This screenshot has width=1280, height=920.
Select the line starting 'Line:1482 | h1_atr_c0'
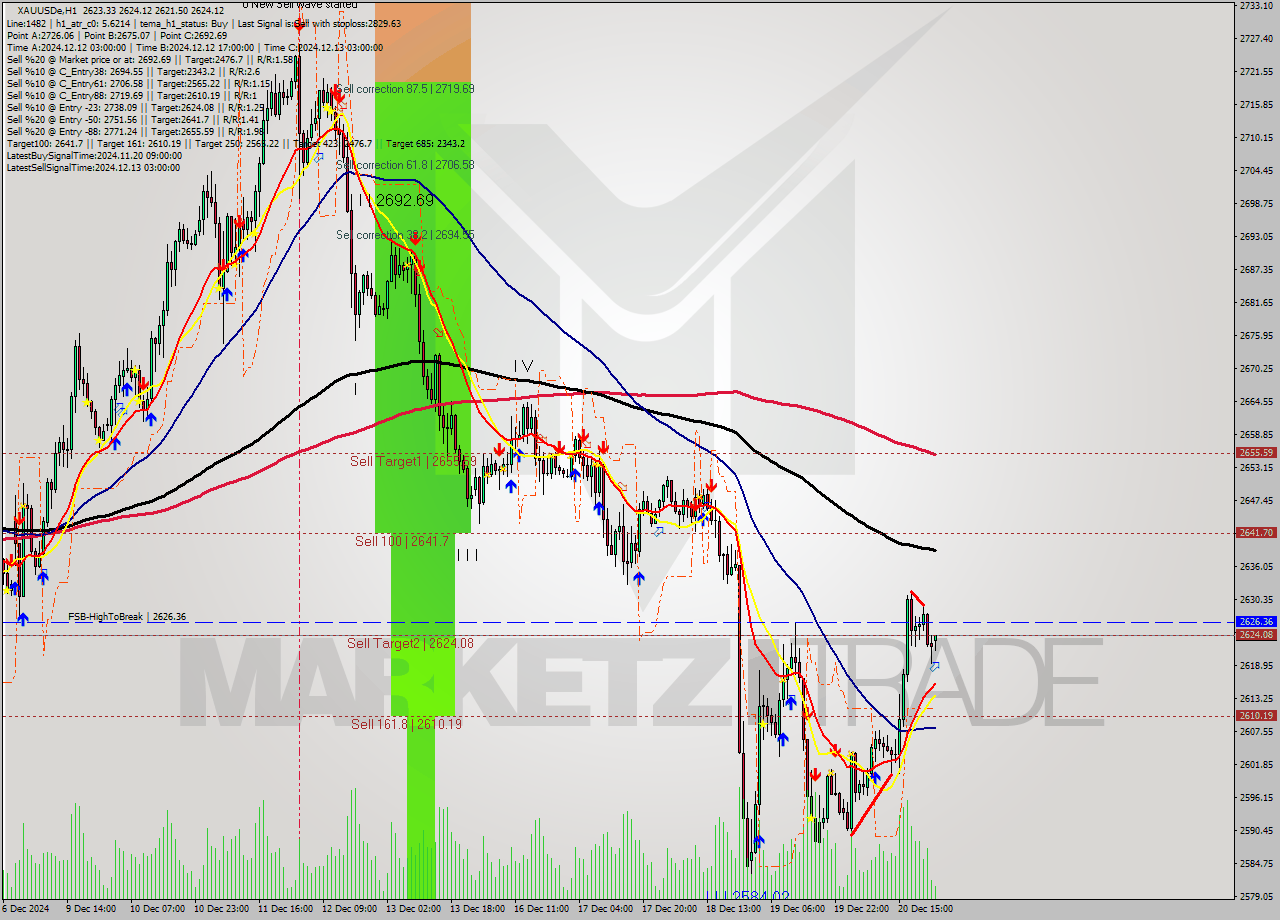coord(203,22)
